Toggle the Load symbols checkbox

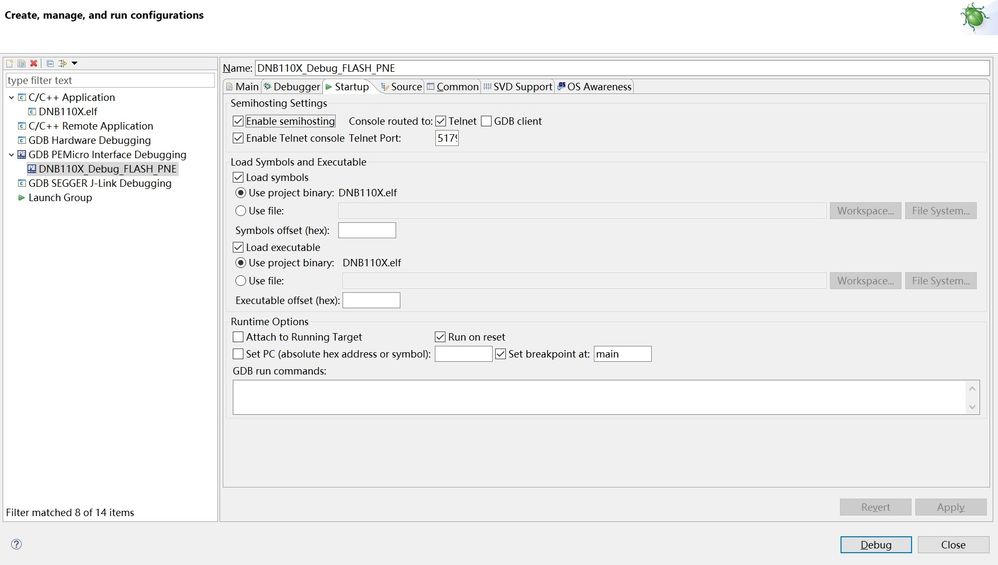238,178
